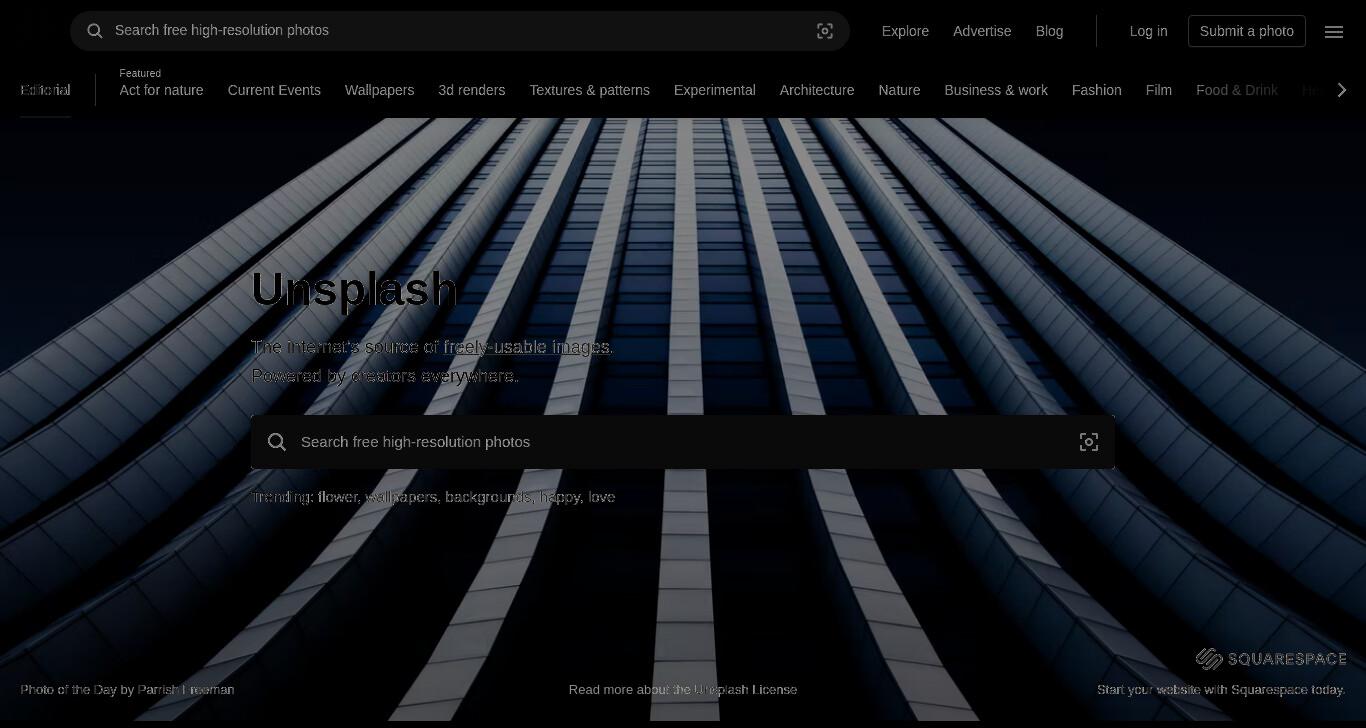The width and height of the screenshot is (1366, 728).
Task: Open the Advertise link
Action: point(982,31)
